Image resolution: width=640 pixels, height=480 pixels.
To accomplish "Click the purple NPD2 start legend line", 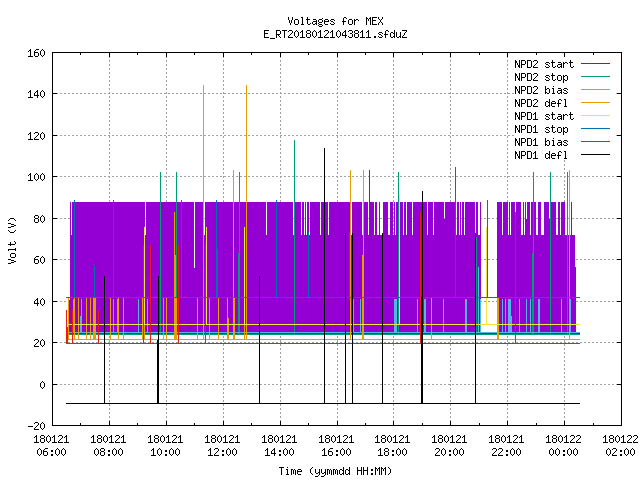I will point(595,64).
